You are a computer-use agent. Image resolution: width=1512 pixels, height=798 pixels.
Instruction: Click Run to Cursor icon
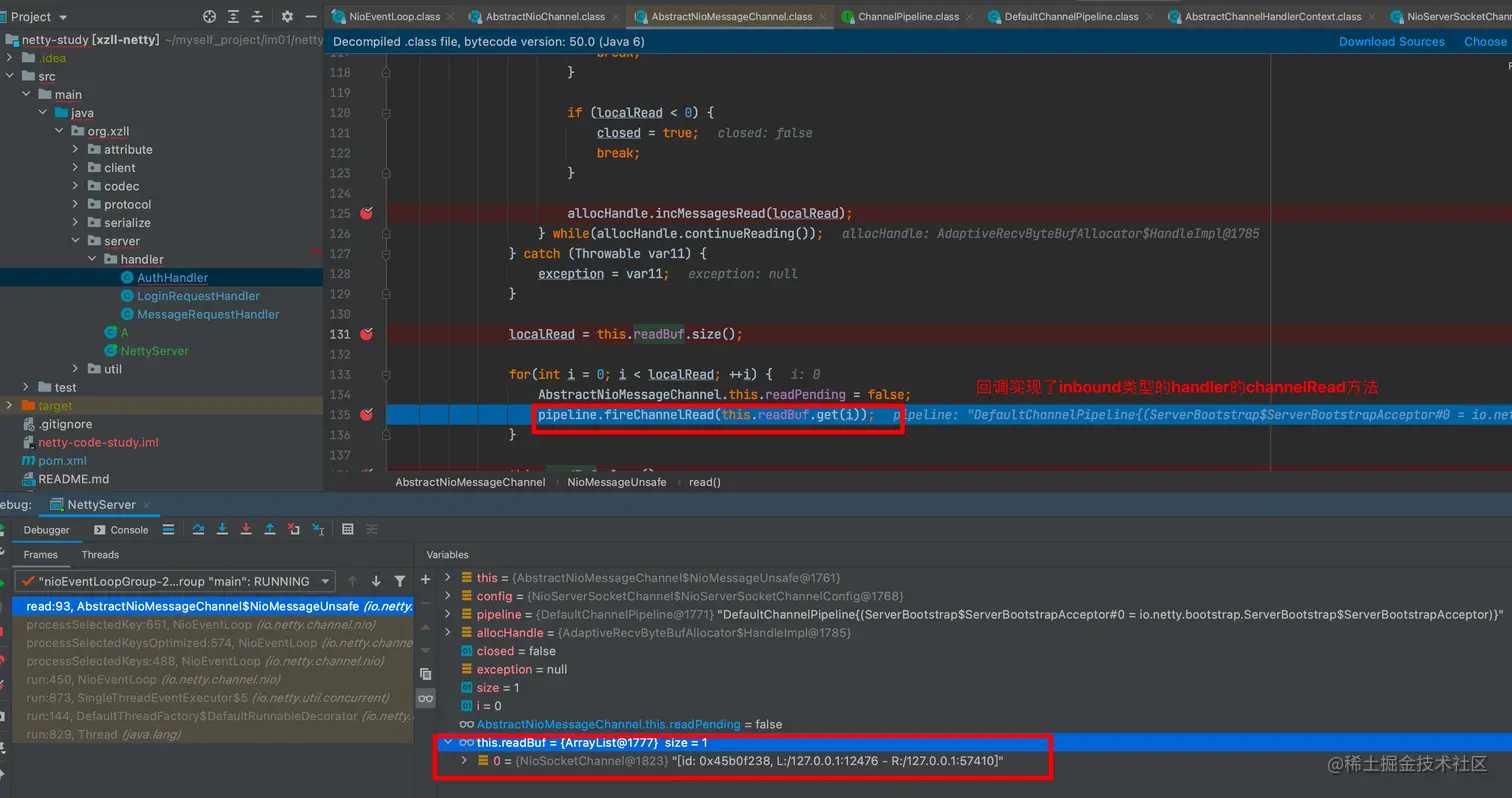coord(318,529)
